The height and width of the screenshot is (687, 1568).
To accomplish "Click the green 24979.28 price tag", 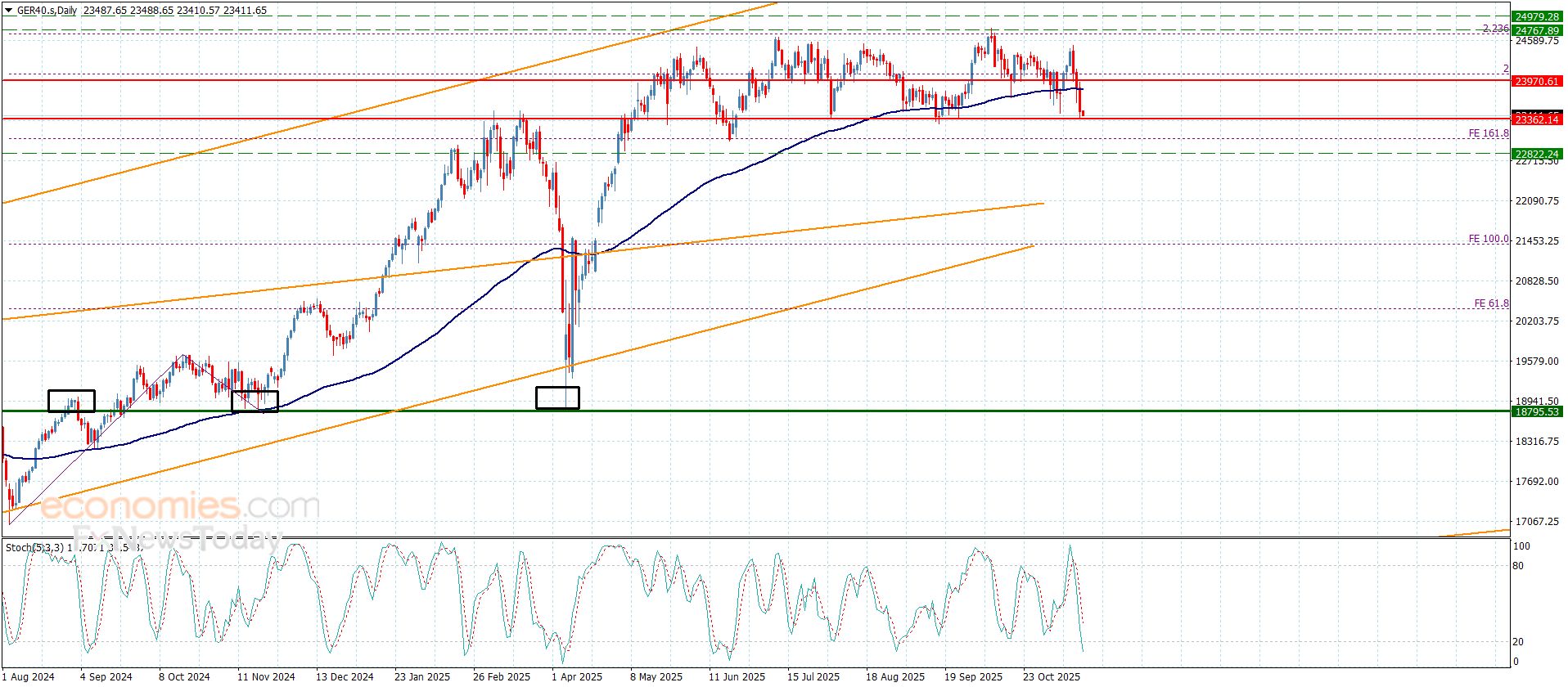I will pyautogui.click(x=1537, y=17).
